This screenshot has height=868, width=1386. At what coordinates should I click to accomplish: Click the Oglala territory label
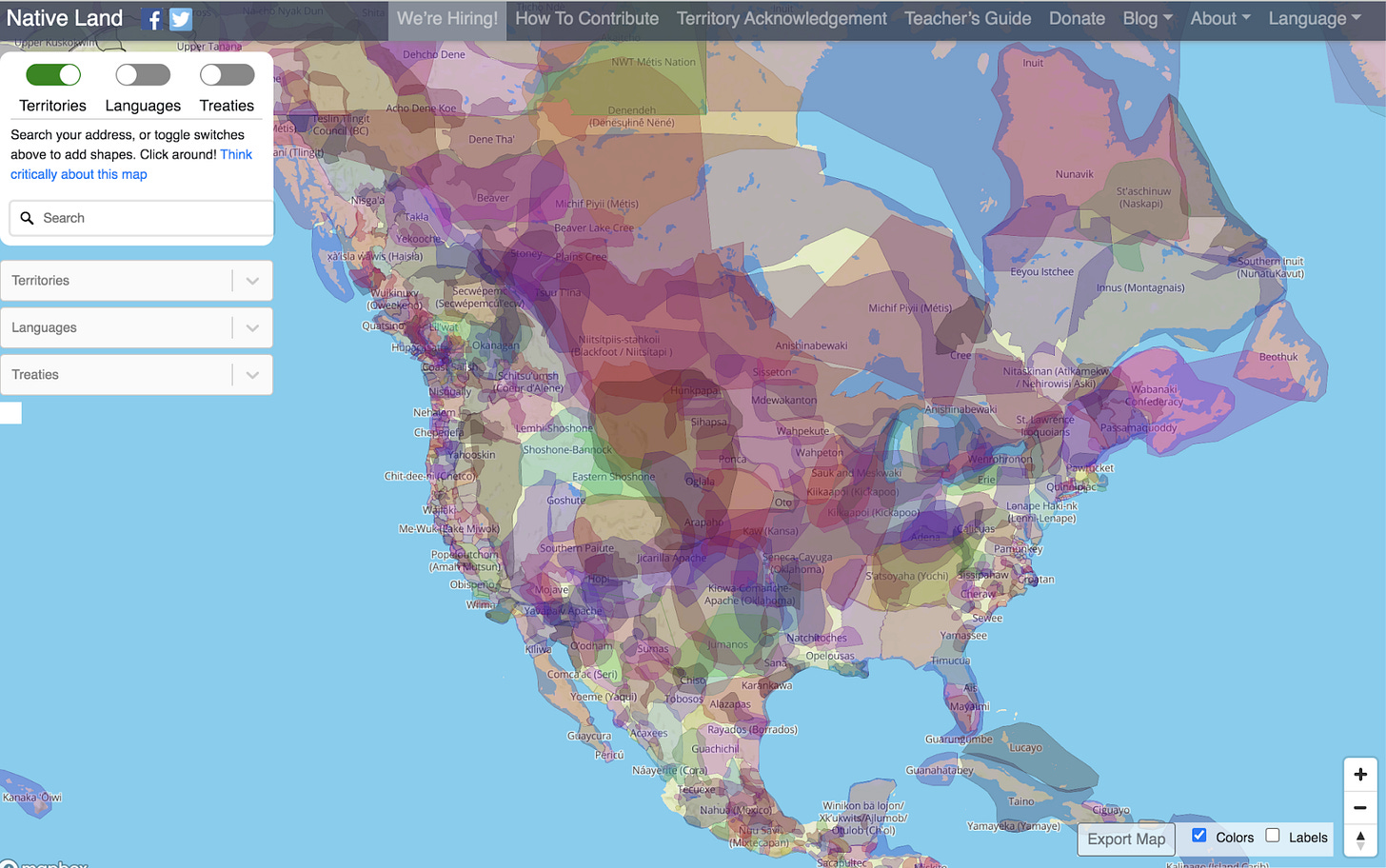[x=700, y=482]
